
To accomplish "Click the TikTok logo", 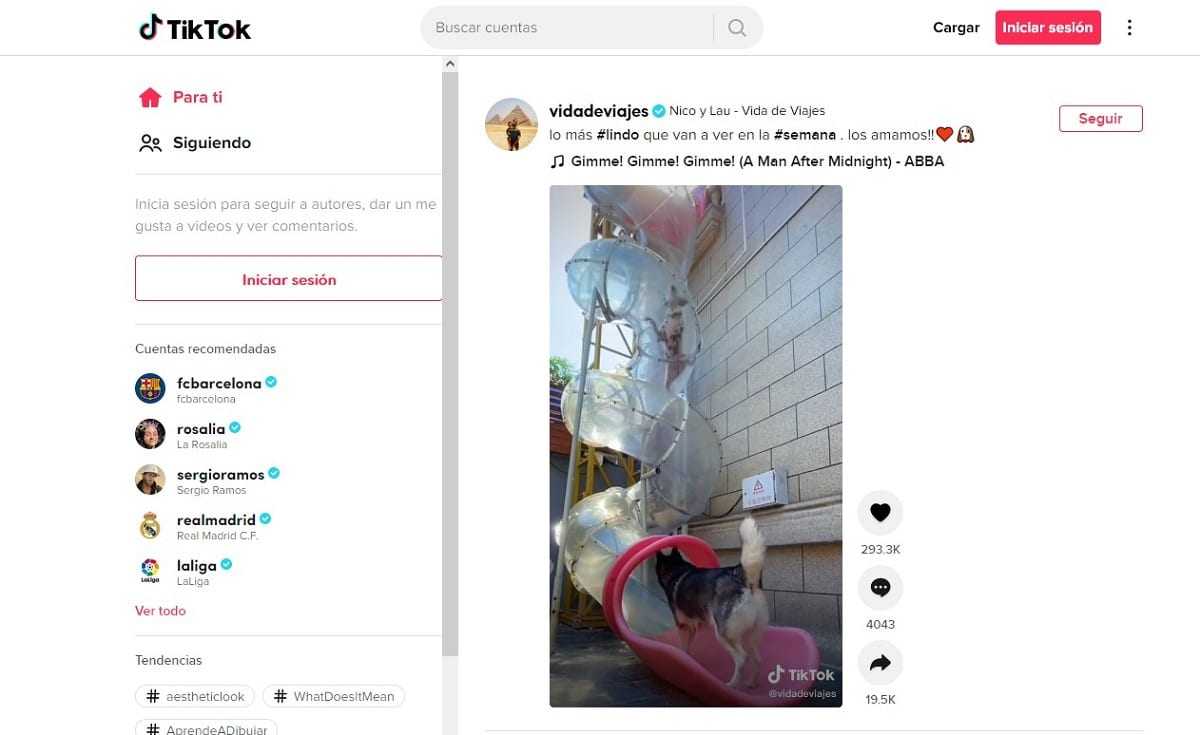I will click(195, 28).
